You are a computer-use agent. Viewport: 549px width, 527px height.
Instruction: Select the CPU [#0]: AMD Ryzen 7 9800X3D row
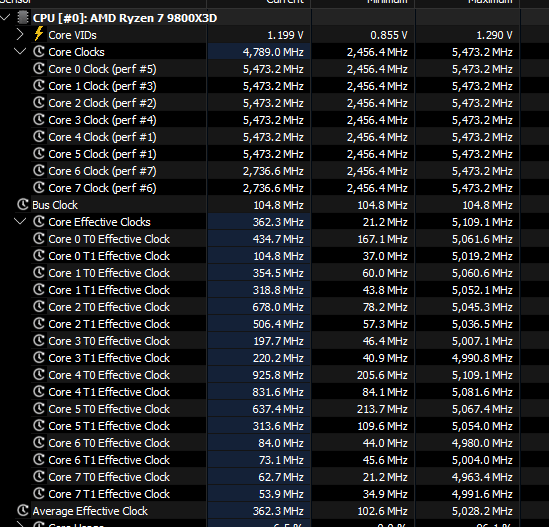(x=274, y=18)
